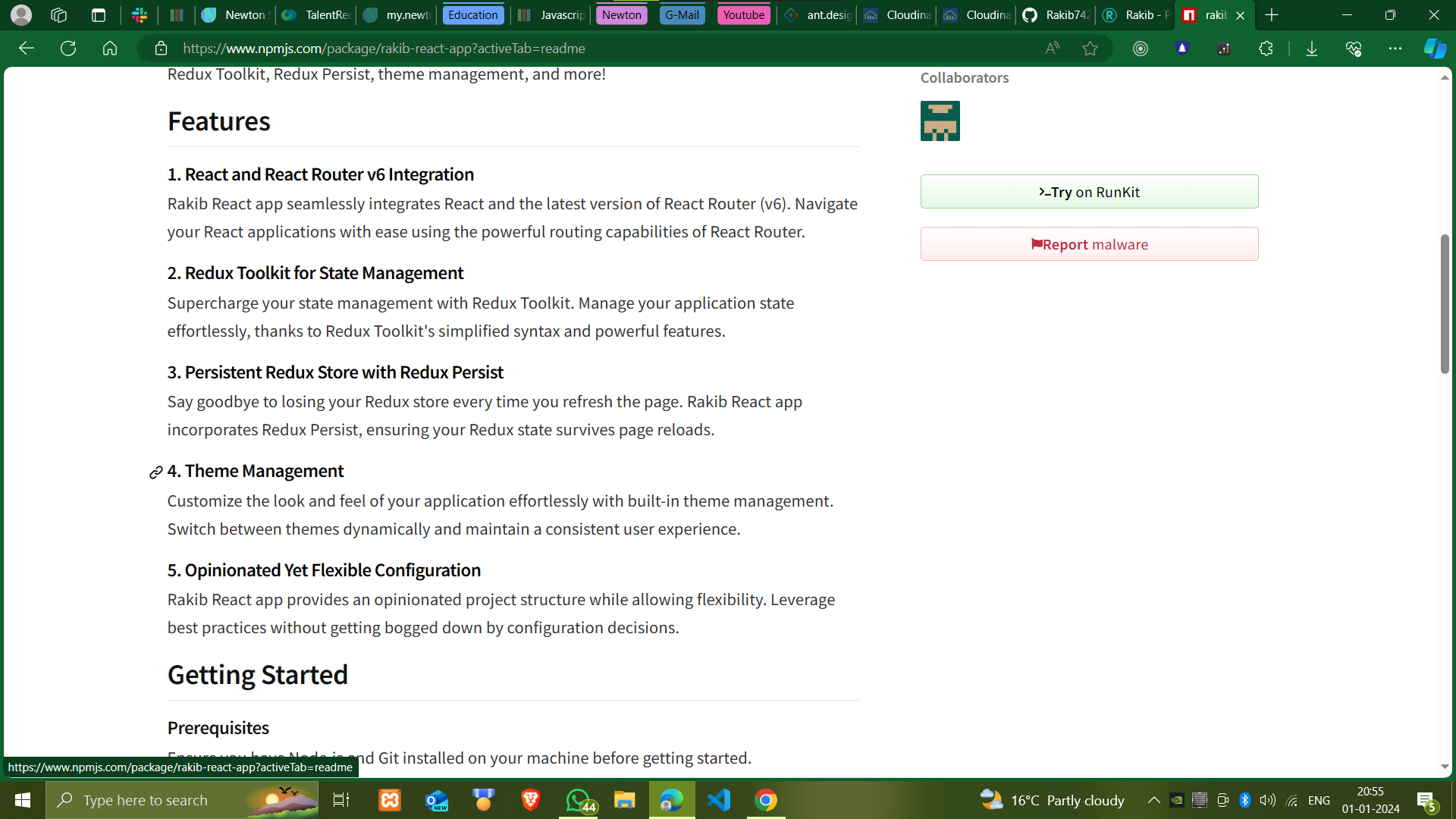Viewport: 1456px width, 819px height.
Task: Add this page to favorites star
Action: tap(1090, 49)
